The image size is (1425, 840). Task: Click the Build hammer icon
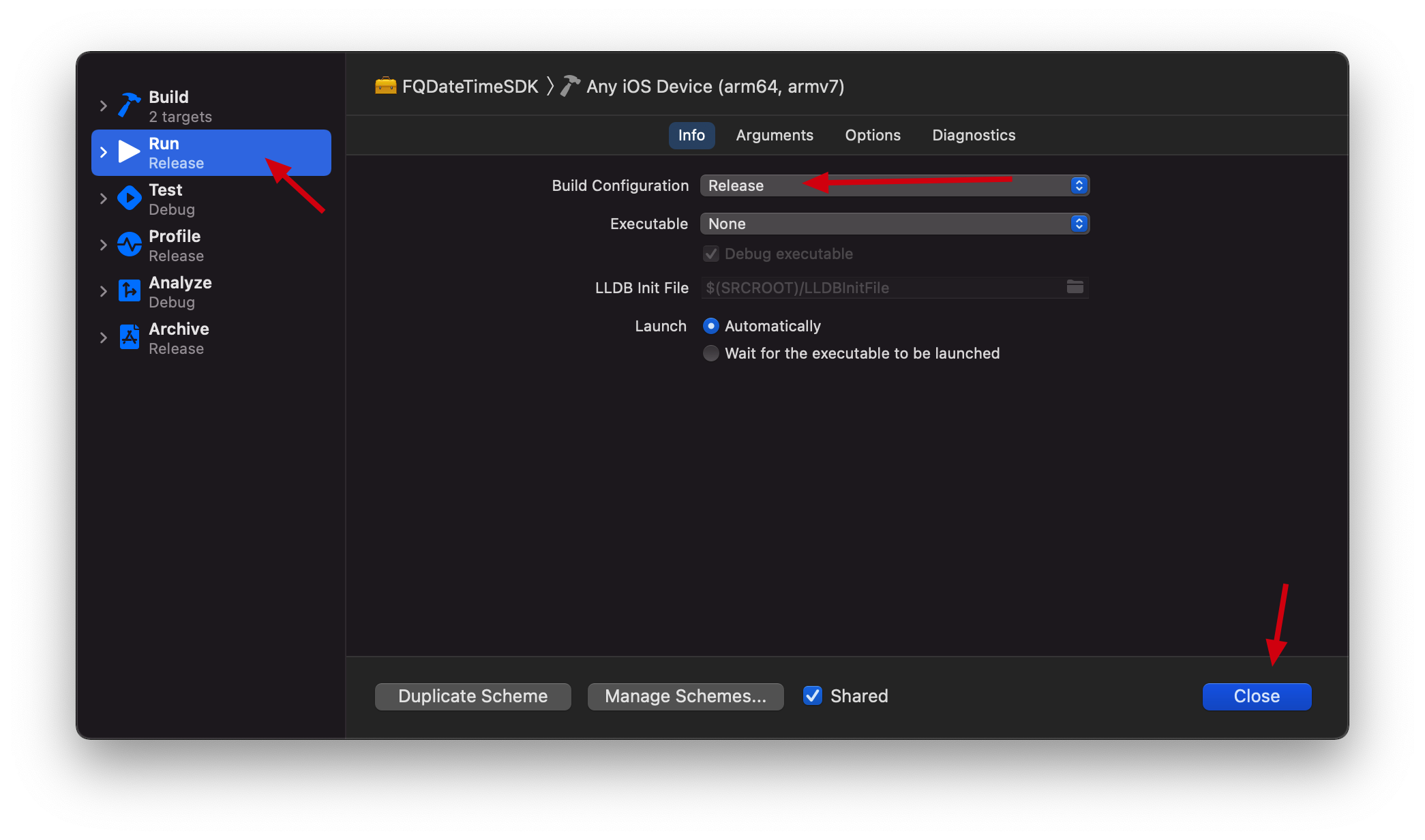tap(129, 106)
